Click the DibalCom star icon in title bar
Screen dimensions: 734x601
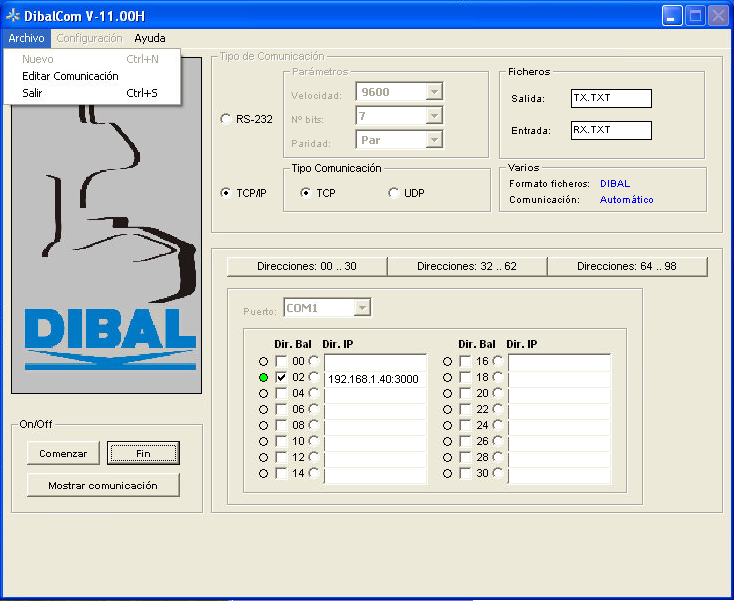13,15
